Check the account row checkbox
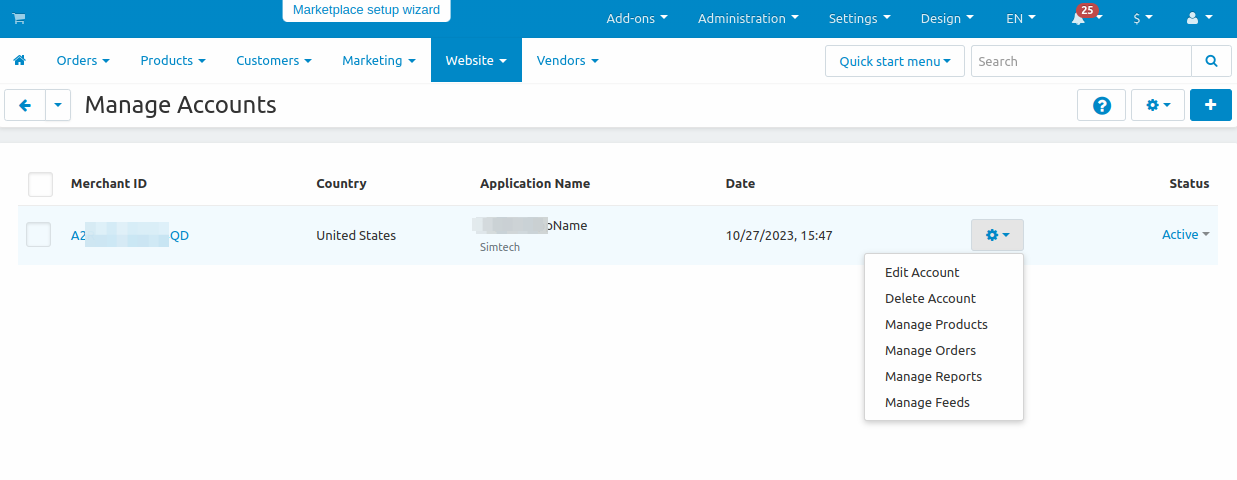1237x480 pixels. (x=38, y=235)
